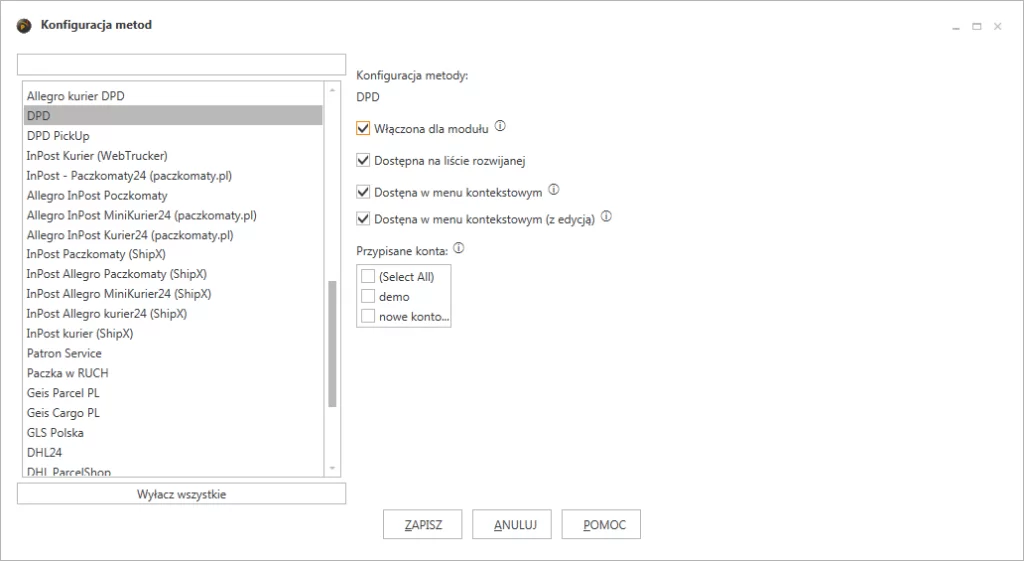This screenshot has height=561, width=1024.
Task: Click the ANULUJ button
Action: pyautogui.click(x=512, y=524)
